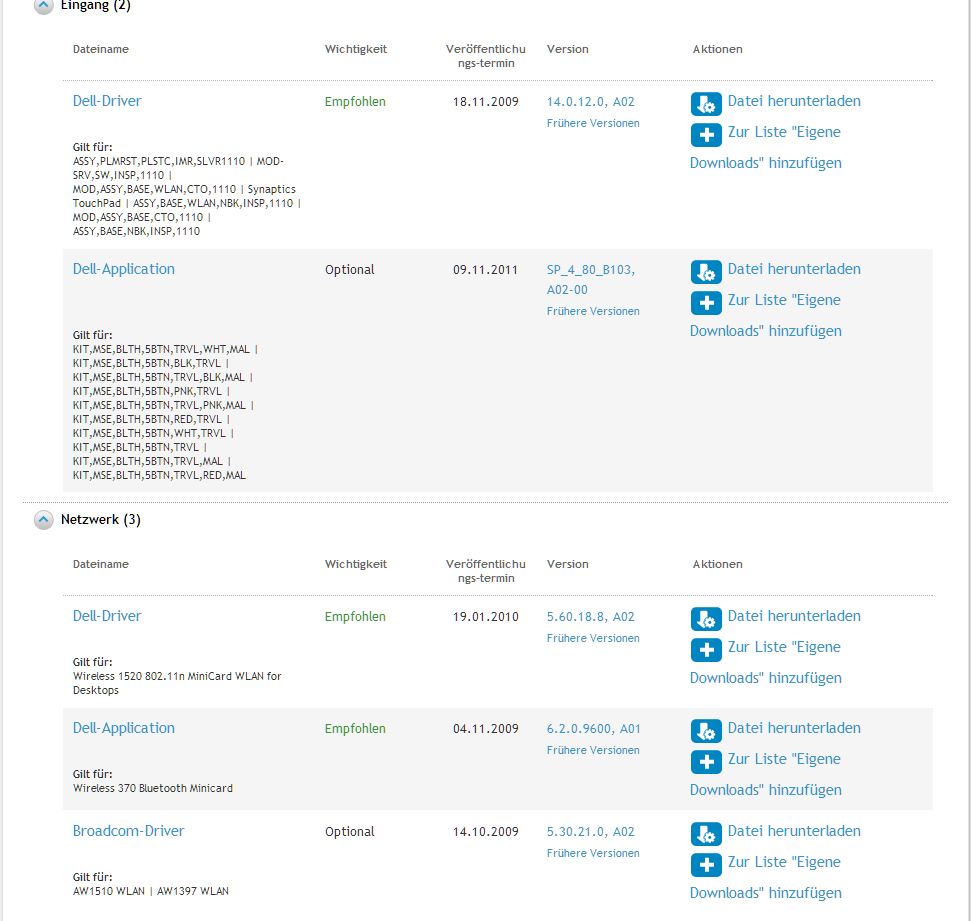Image resolution: width=971 pixels, height=921 pixels.
Task: Open Dell-Driver link dated 19.01.2010
Action: tap(107, 616)
